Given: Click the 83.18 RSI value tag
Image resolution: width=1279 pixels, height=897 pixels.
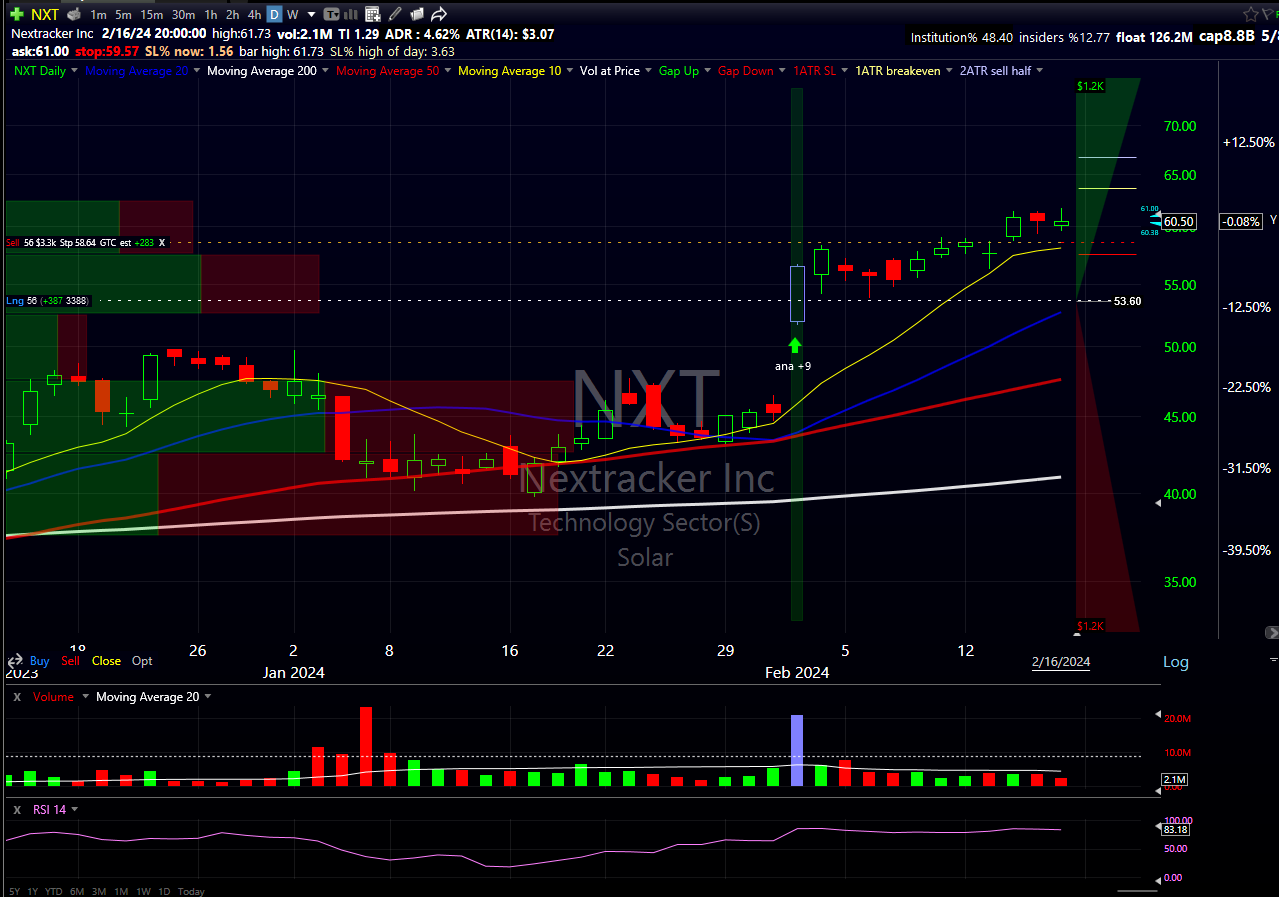Looking at the screenshot, I should click(1177, 829).
